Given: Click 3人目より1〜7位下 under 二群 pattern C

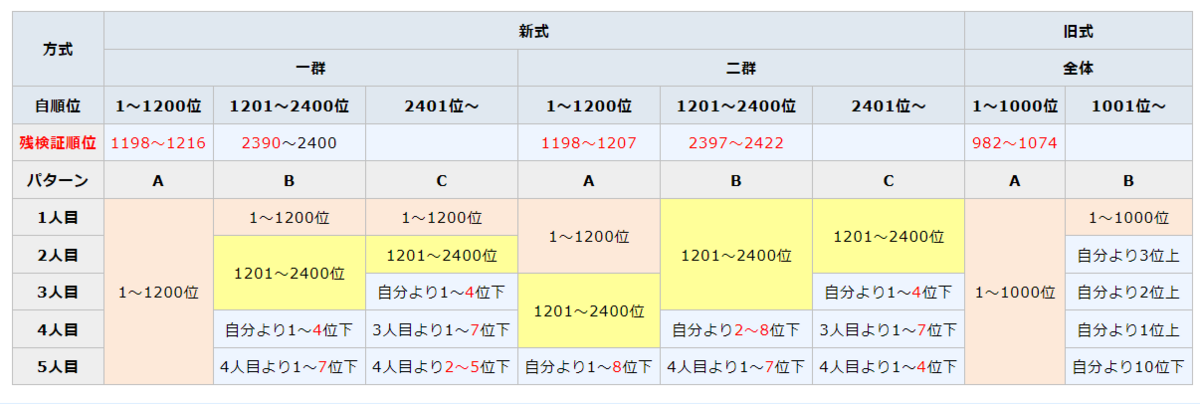Looking at the screenshot, I should coord(888,329).
